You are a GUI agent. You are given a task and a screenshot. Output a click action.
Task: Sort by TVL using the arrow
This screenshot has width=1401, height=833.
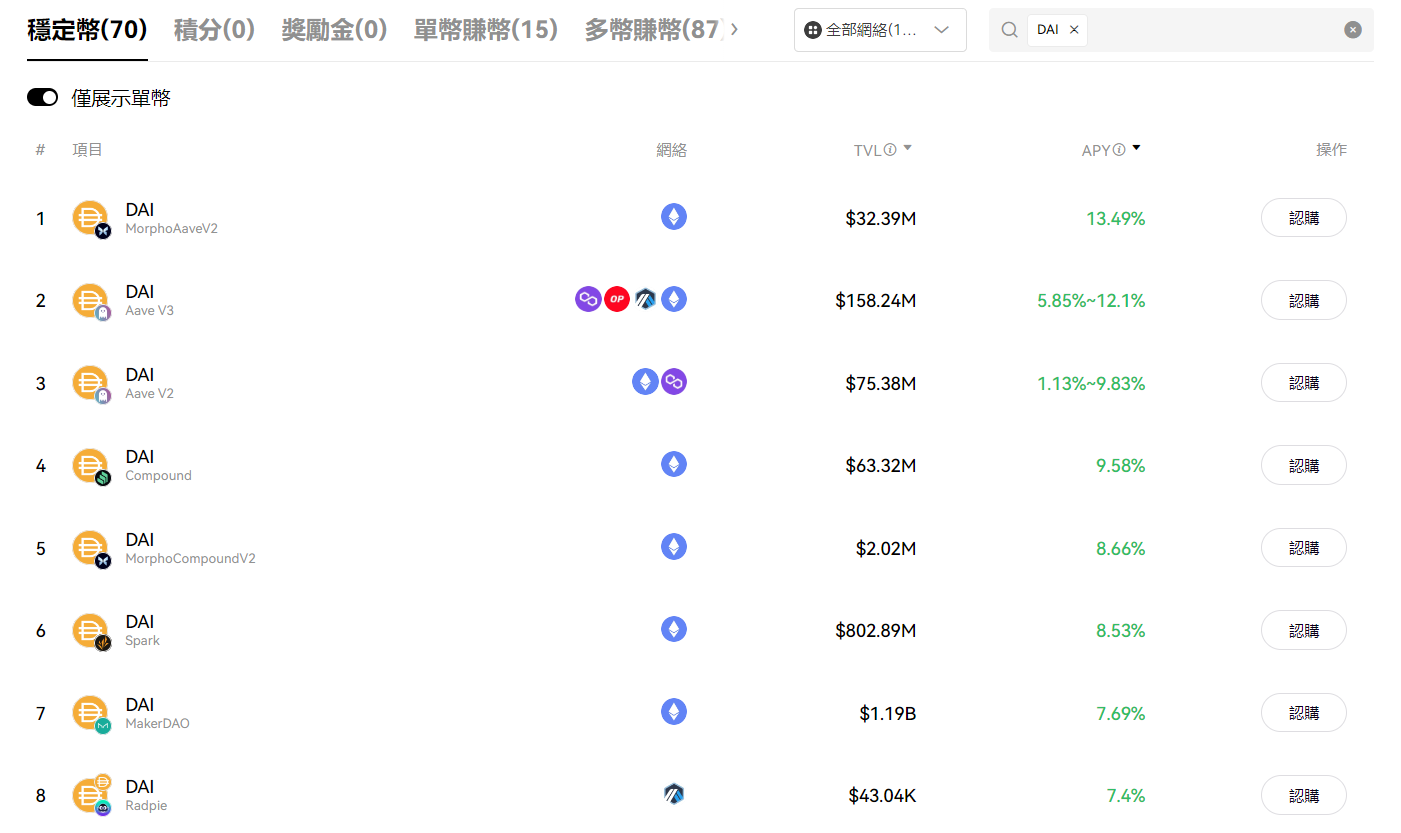pyautogui.click(x=907, y=148)
